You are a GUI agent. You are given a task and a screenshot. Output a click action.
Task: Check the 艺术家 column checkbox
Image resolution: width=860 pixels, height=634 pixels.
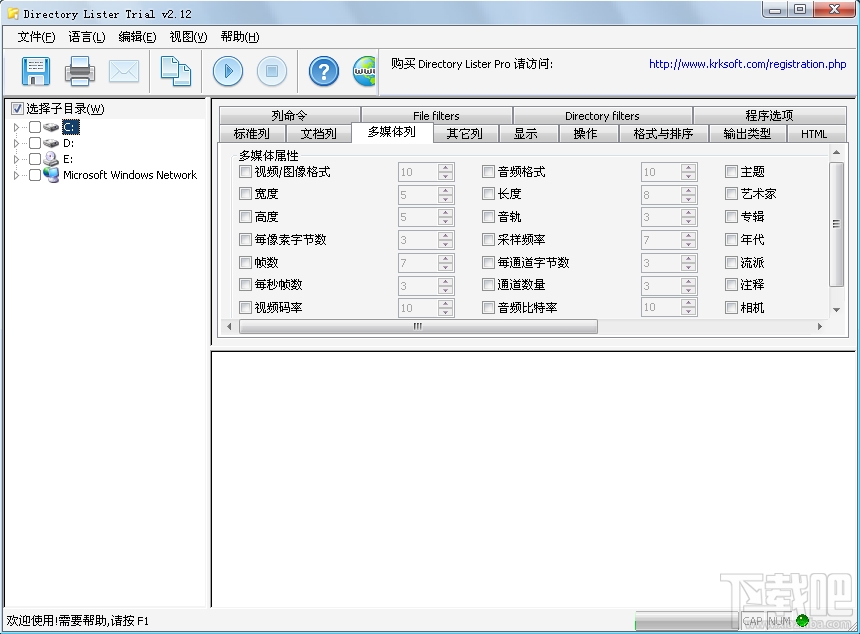731,193
